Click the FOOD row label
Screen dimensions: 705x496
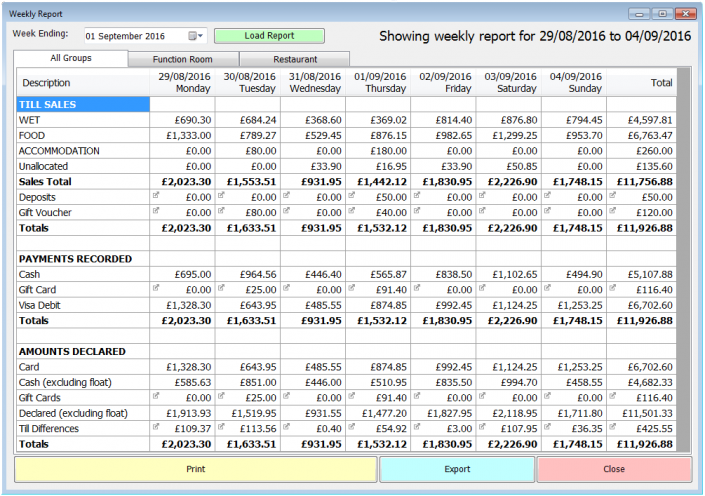point(32,135)
